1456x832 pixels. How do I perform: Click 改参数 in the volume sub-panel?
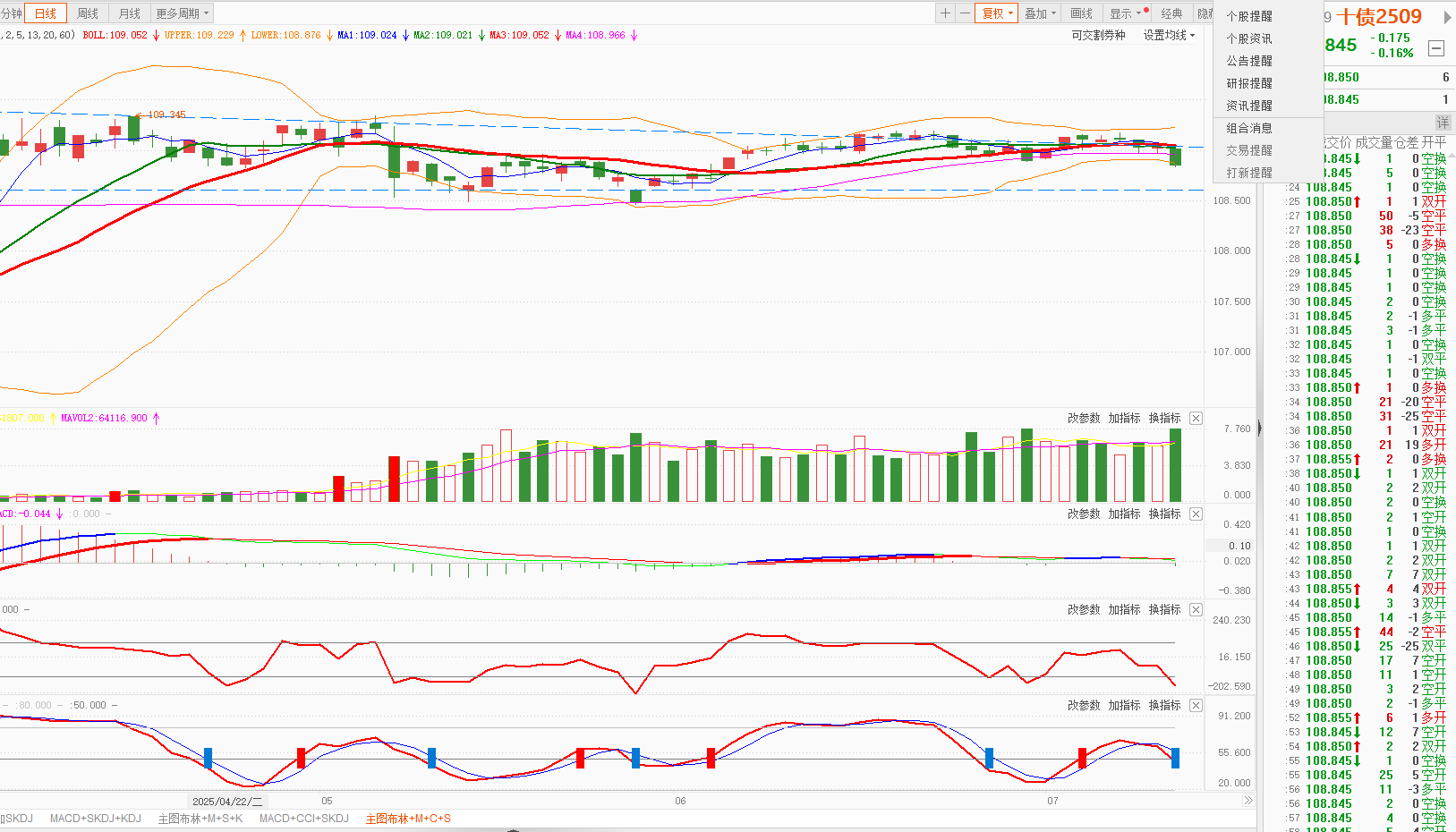[1084, 419]
